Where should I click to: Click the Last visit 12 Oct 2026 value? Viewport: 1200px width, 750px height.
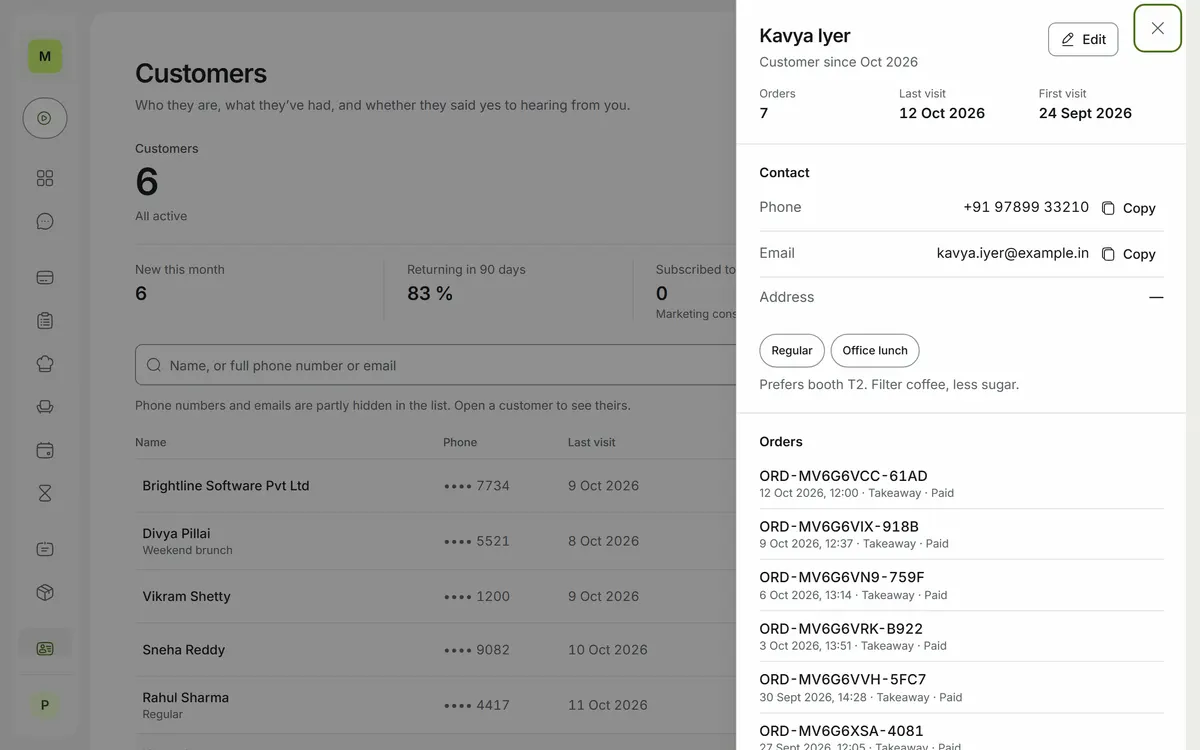click(942, 113)
